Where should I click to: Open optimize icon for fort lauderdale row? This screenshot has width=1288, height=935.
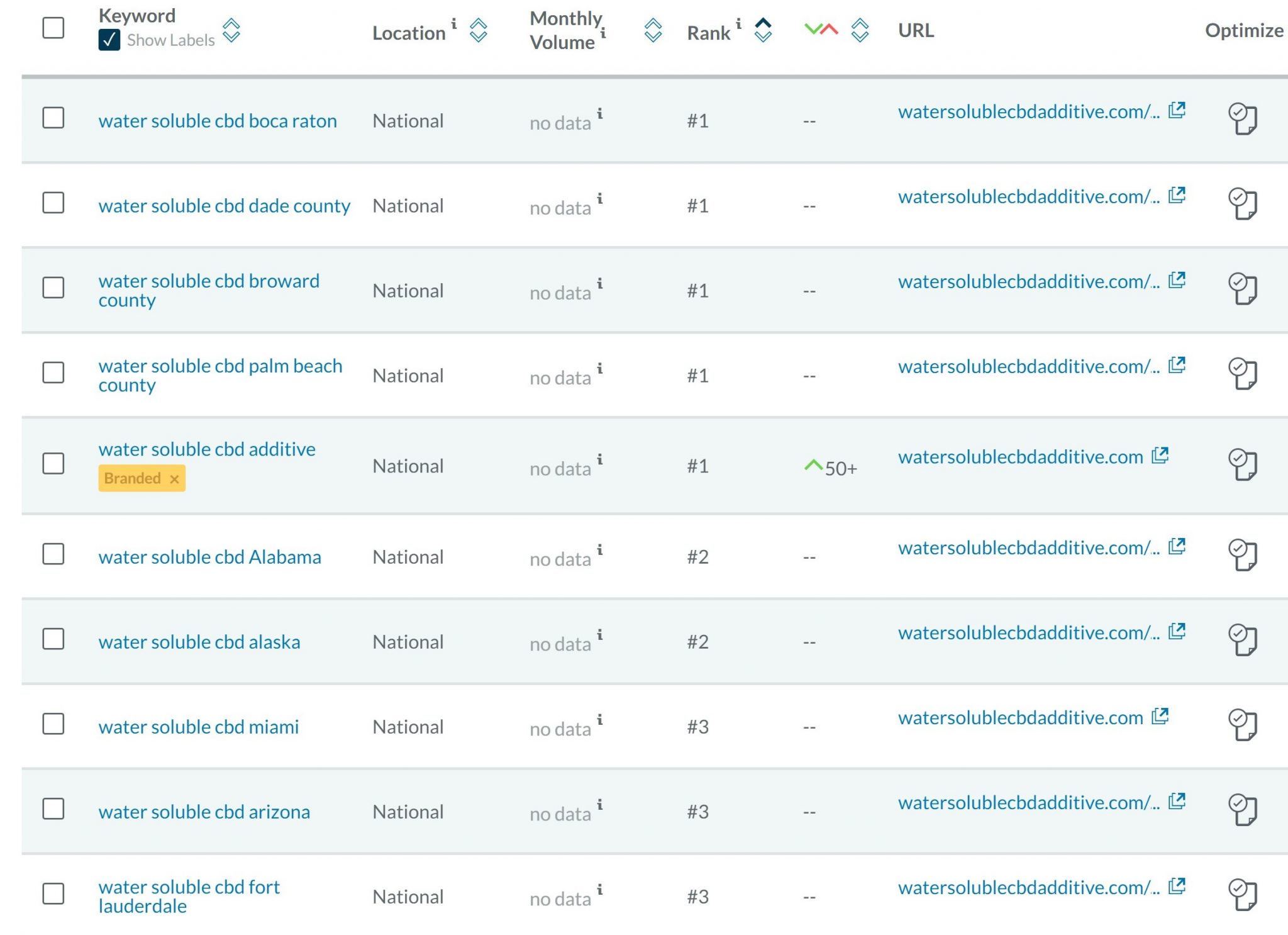tap(1243, 895)
